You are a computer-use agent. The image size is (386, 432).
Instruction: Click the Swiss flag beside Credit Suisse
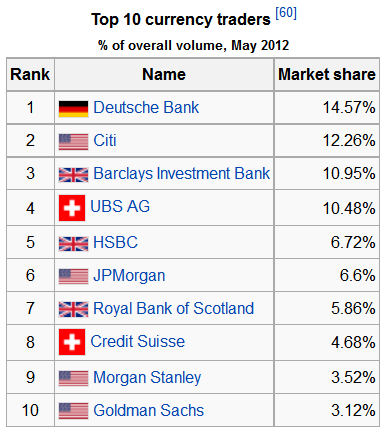pyautogui.click(x=72, y=342)
